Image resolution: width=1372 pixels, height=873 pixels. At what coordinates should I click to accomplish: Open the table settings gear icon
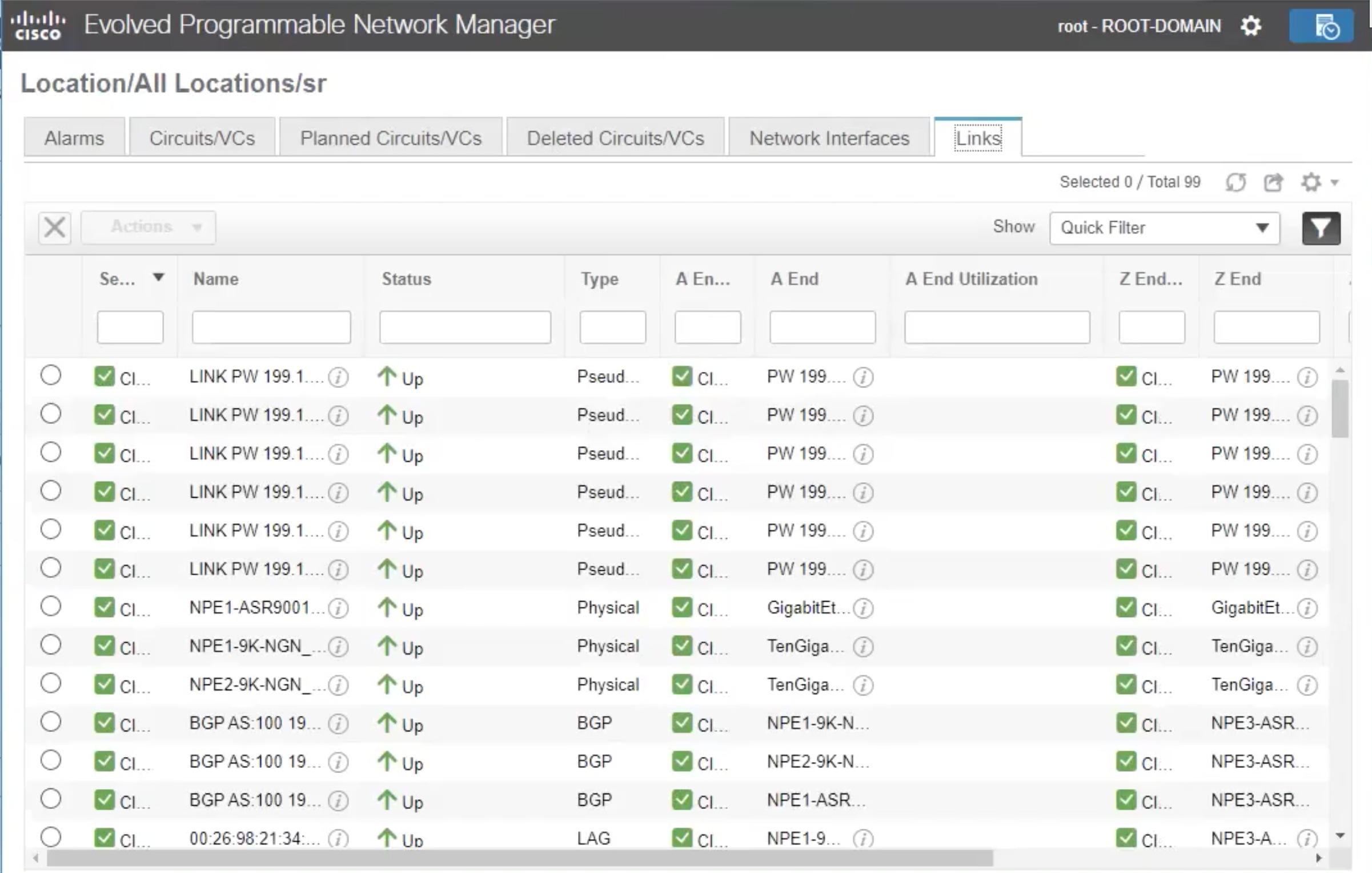pos(1312,182)
